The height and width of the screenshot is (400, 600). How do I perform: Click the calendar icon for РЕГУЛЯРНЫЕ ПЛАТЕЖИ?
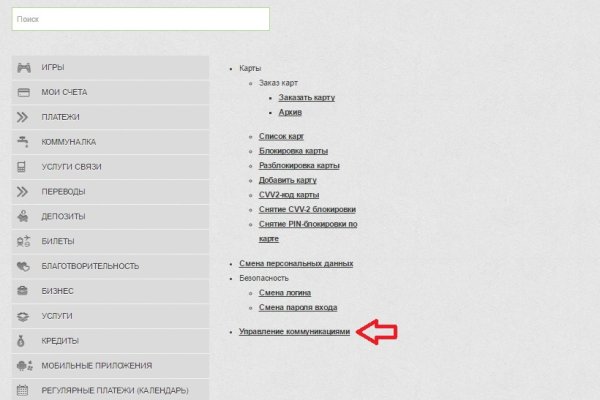[22, 390]
